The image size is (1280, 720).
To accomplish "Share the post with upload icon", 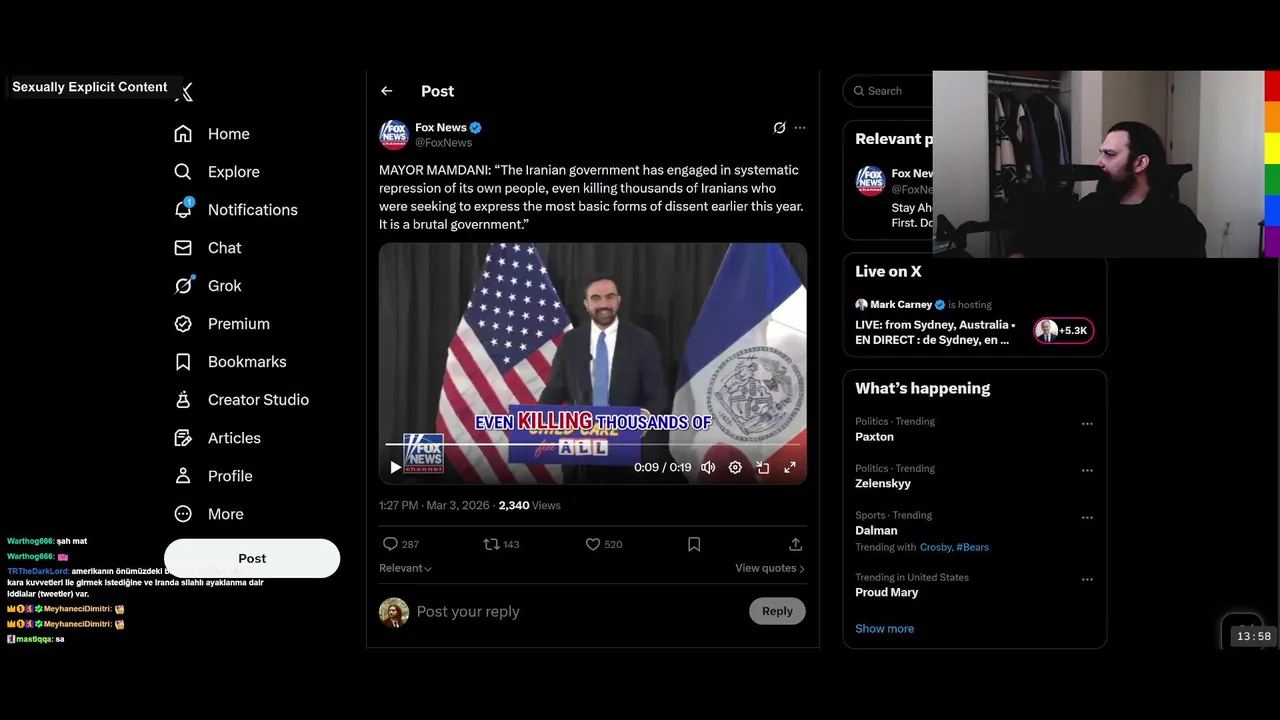I will (795, 544).
